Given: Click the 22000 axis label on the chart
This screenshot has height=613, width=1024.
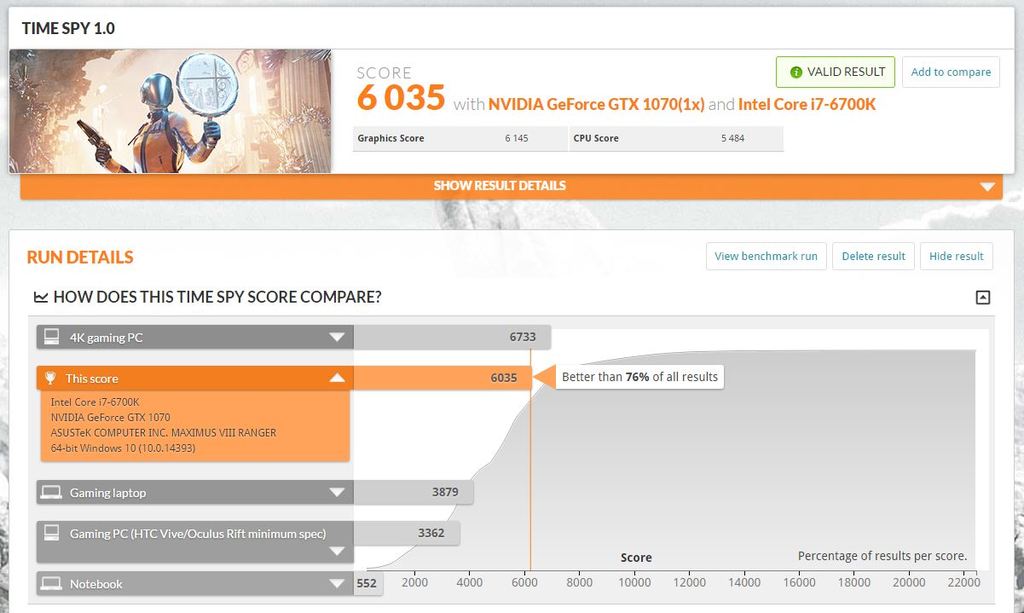Looking at the screenshot, I should pyautogui.click(x=964, y=582).
